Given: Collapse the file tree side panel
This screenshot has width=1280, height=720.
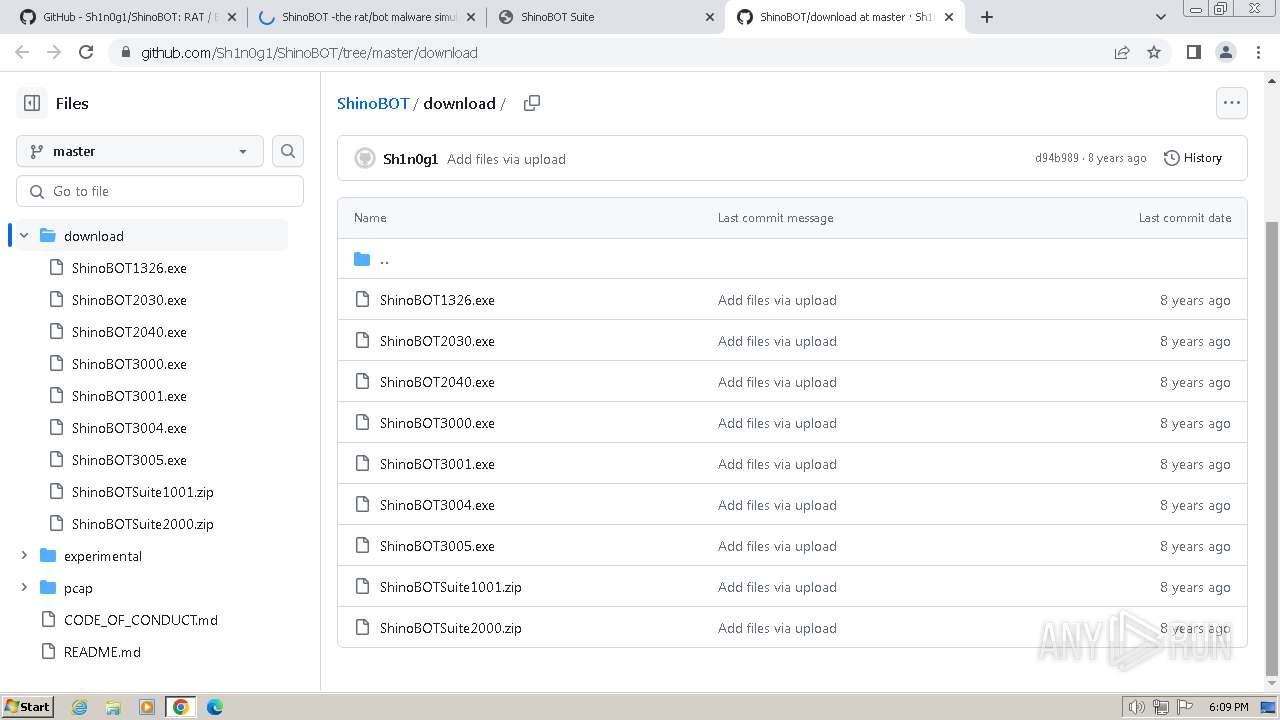Looking at the screenshot, I should pos(32,103).
